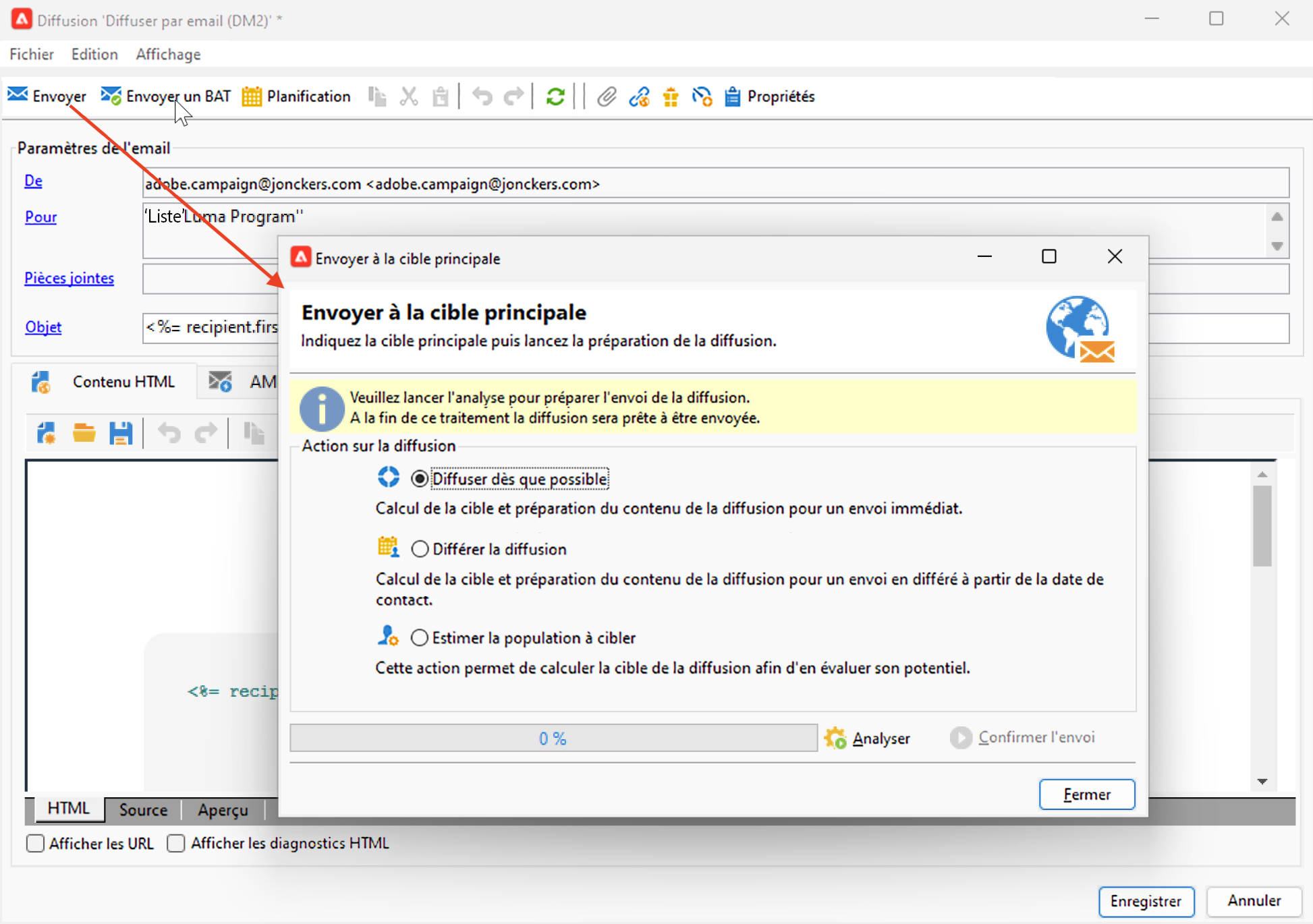Click scroll down arrow in content editor
Screen dimensions: 1313x924
point(1262,781)
